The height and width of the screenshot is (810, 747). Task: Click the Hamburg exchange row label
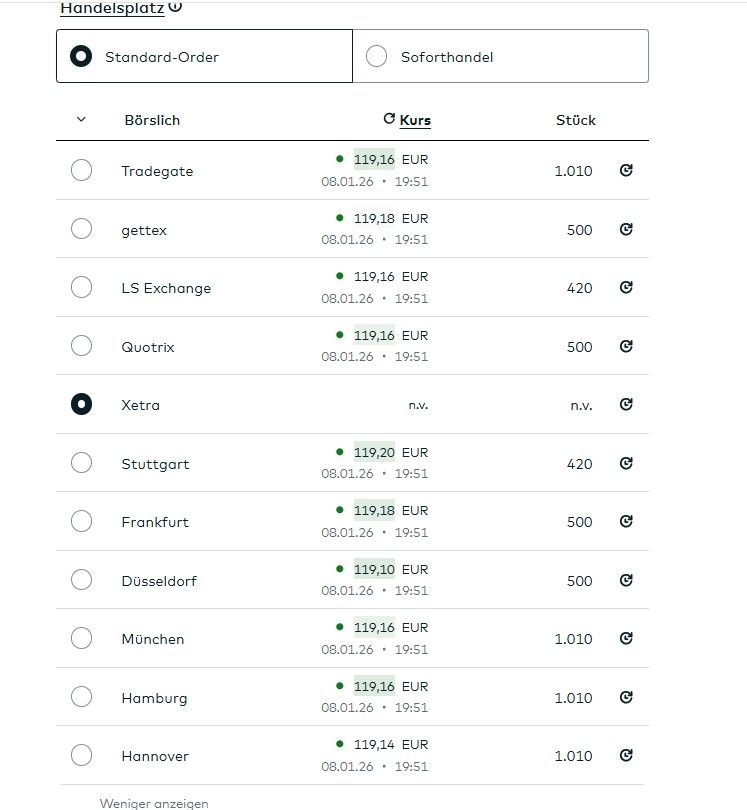(x=154, y=698)
